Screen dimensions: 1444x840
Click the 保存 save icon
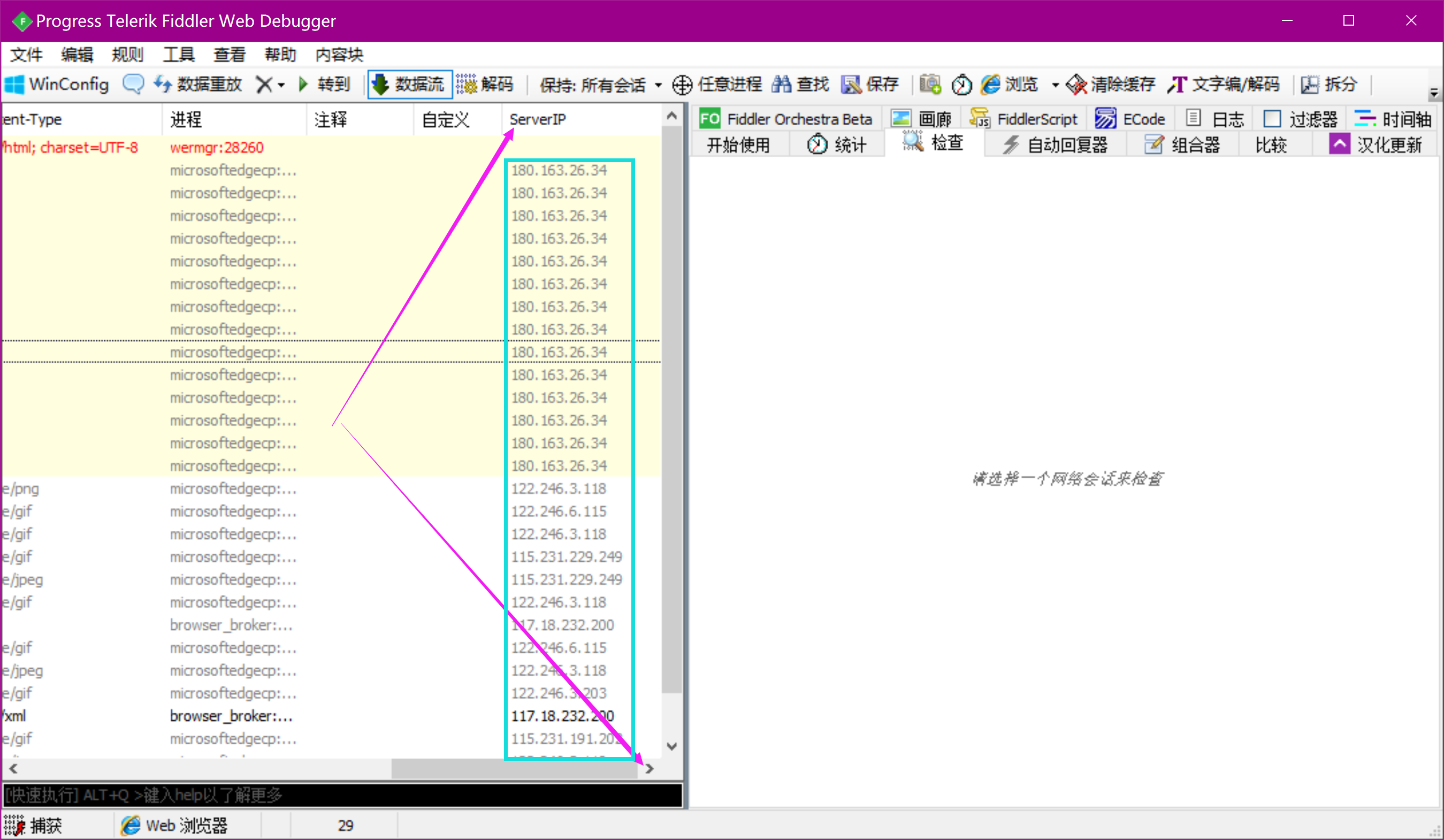851,85
